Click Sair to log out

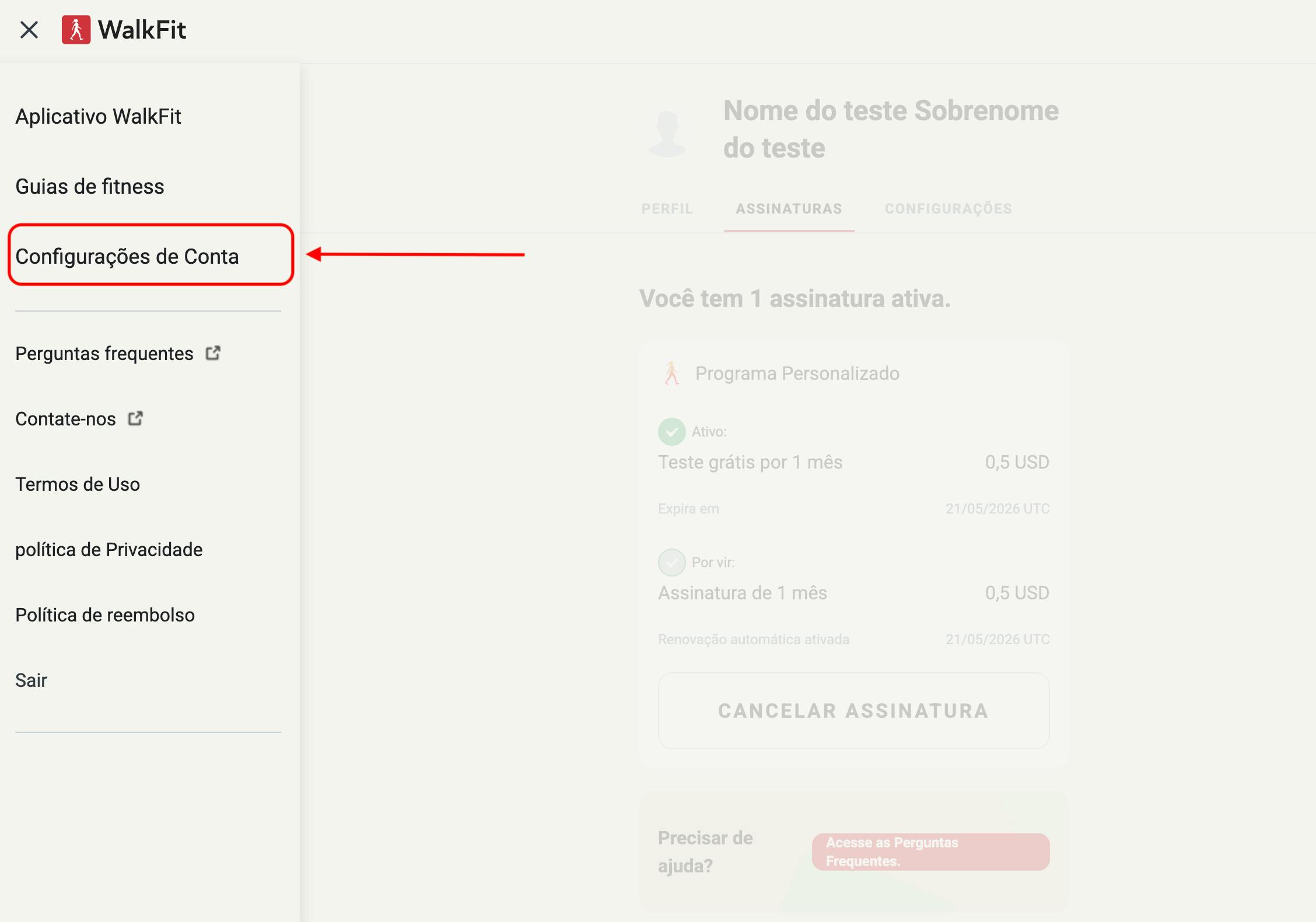pos(32,680)
